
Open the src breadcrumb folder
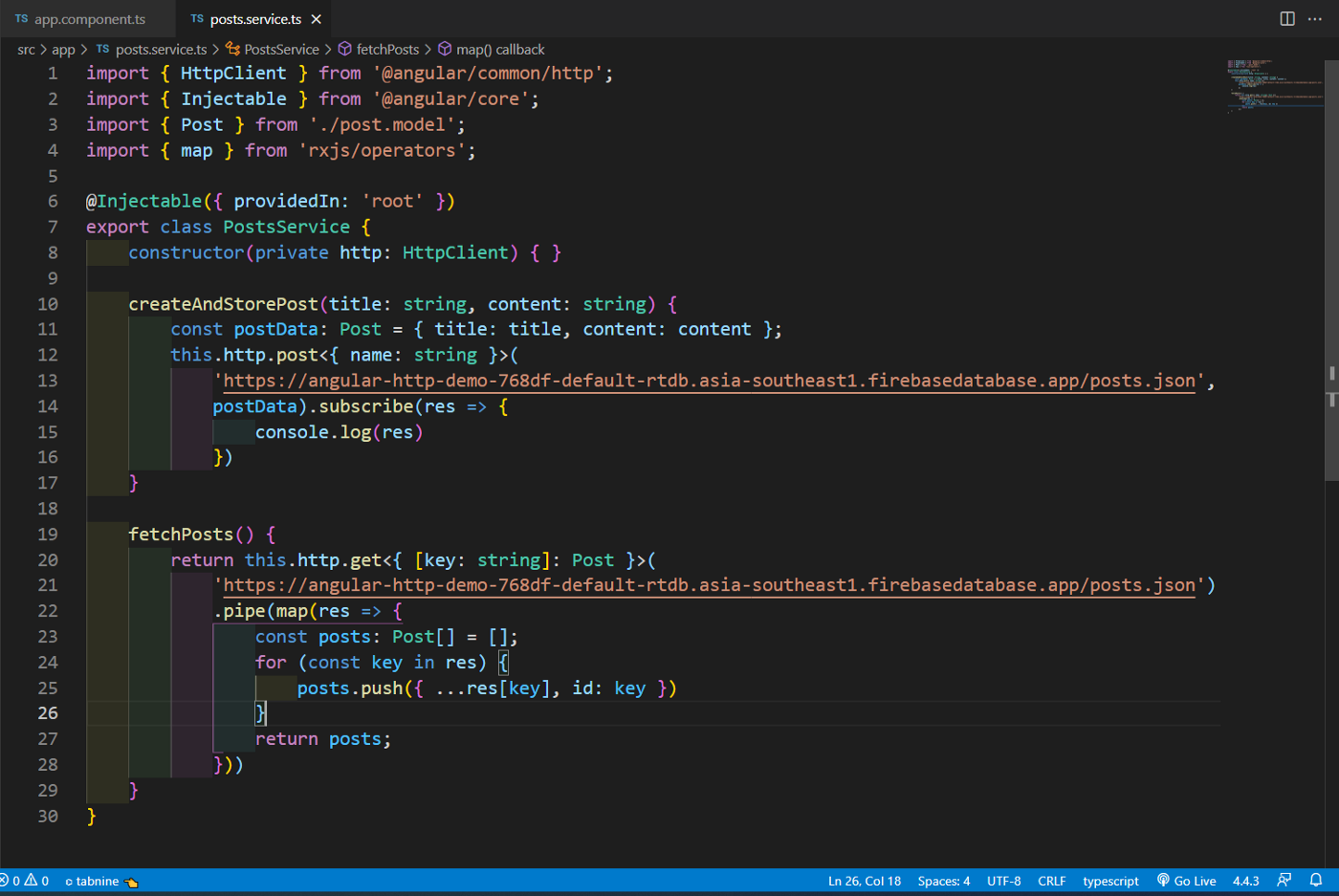coord(26,50)
